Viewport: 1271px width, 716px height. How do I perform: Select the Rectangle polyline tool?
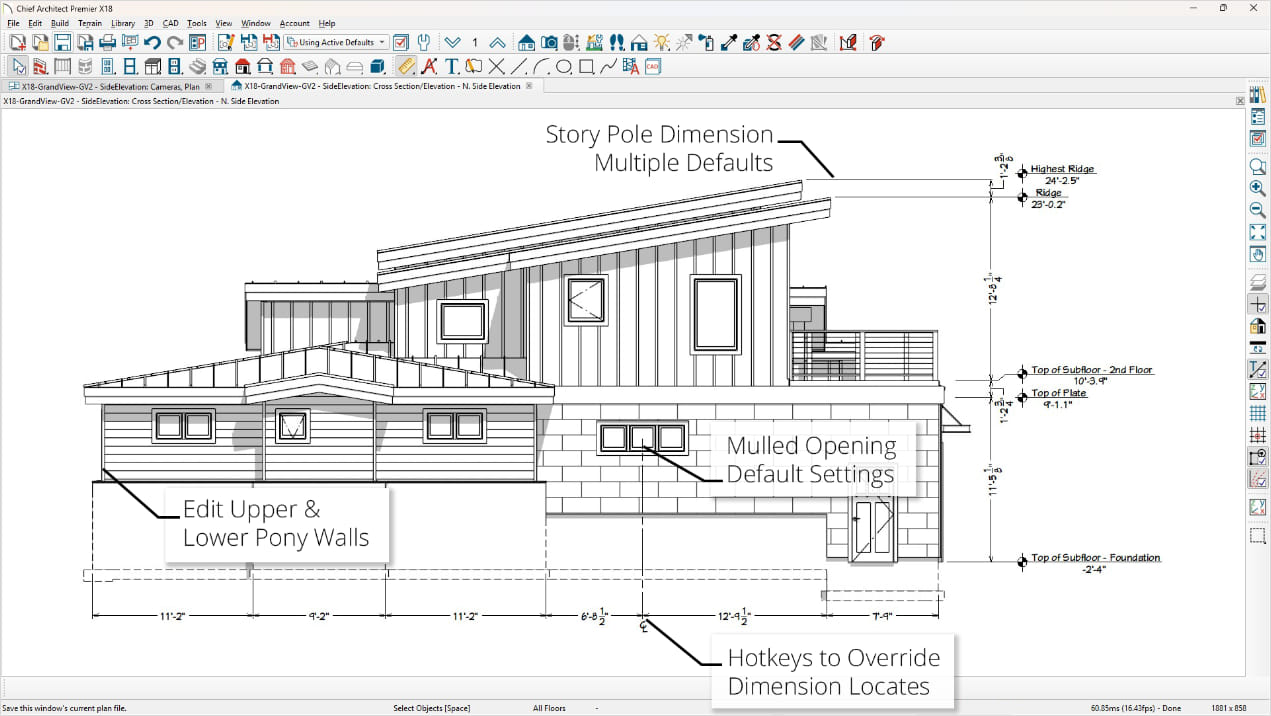pos(586,67)
